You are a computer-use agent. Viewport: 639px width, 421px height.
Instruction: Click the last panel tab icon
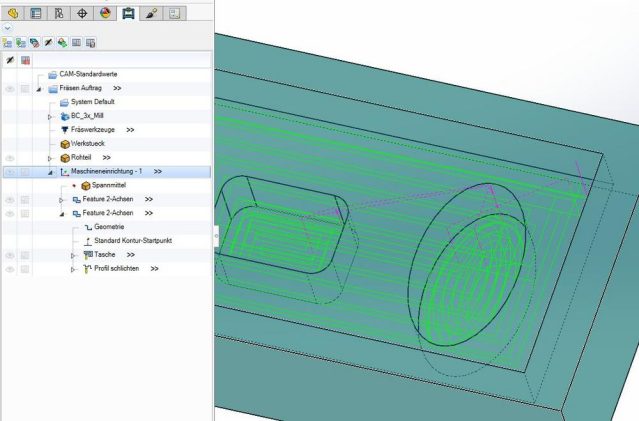click(174, 13)
